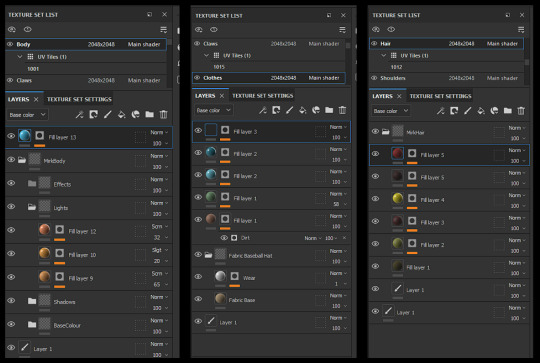This screenshot has height=363, width=540.
Task: Select the Shoulders texture set row
Action: pyautogui.click(x=446, y=78)
